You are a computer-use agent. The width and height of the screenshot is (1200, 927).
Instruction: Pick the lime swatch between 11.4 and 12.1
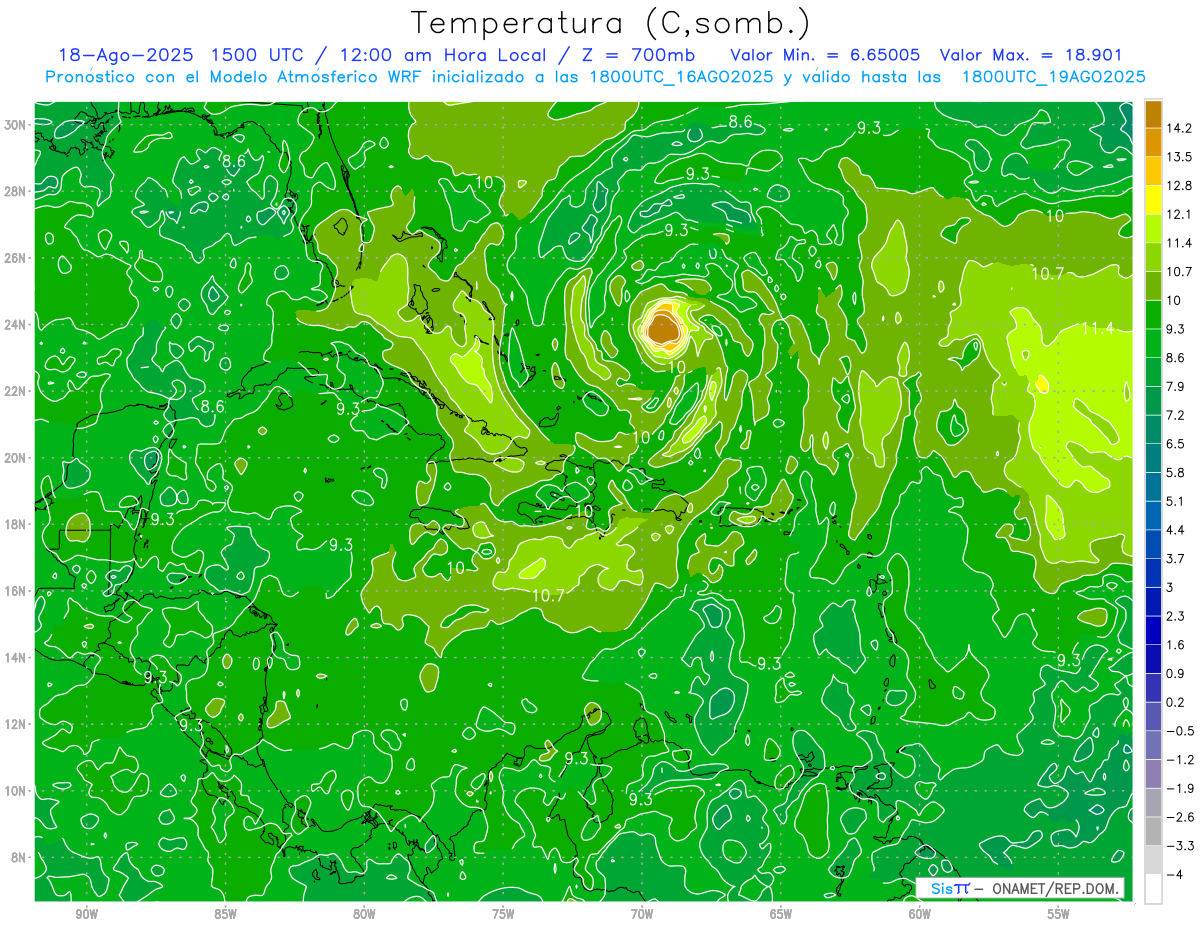pos(1153,229)
